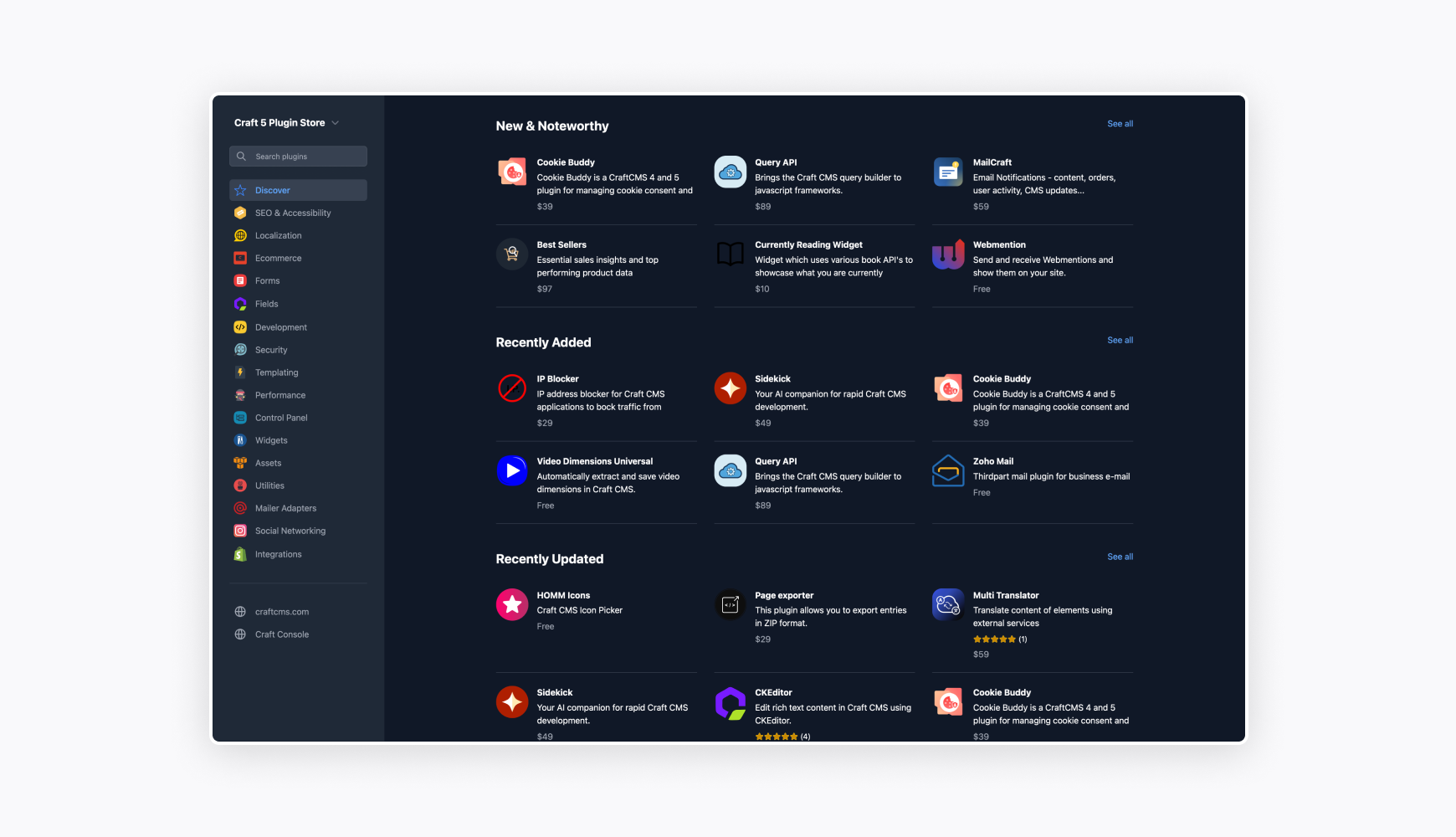Open the Integrations category
Viewport: 1456px width, 837px height.
(278, 554)
